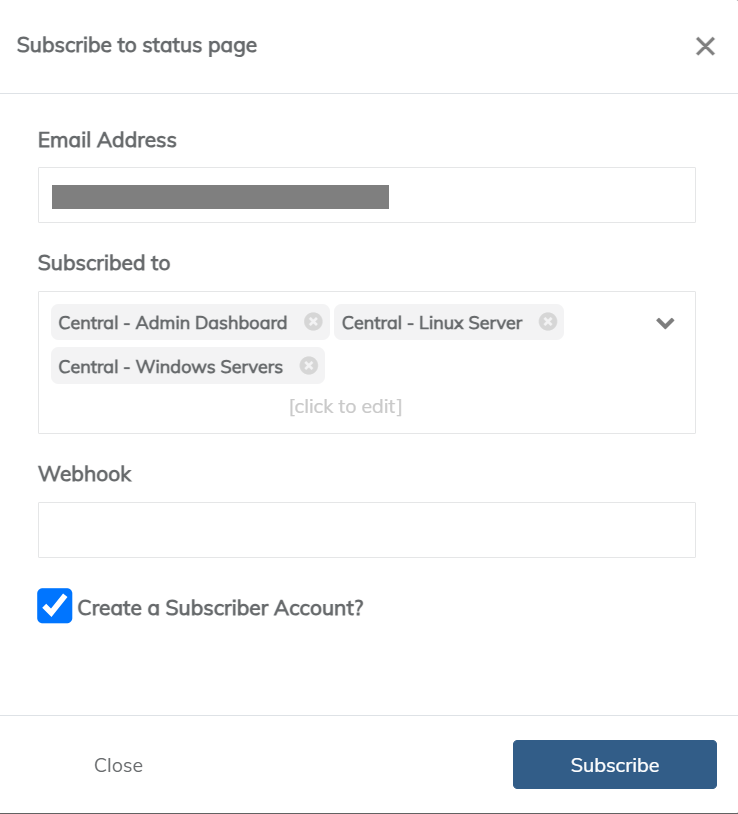Click the redacted email text in the field
The width and height of the screenshot is (738, 814).
pyautogui.click(x=220, y=196)
